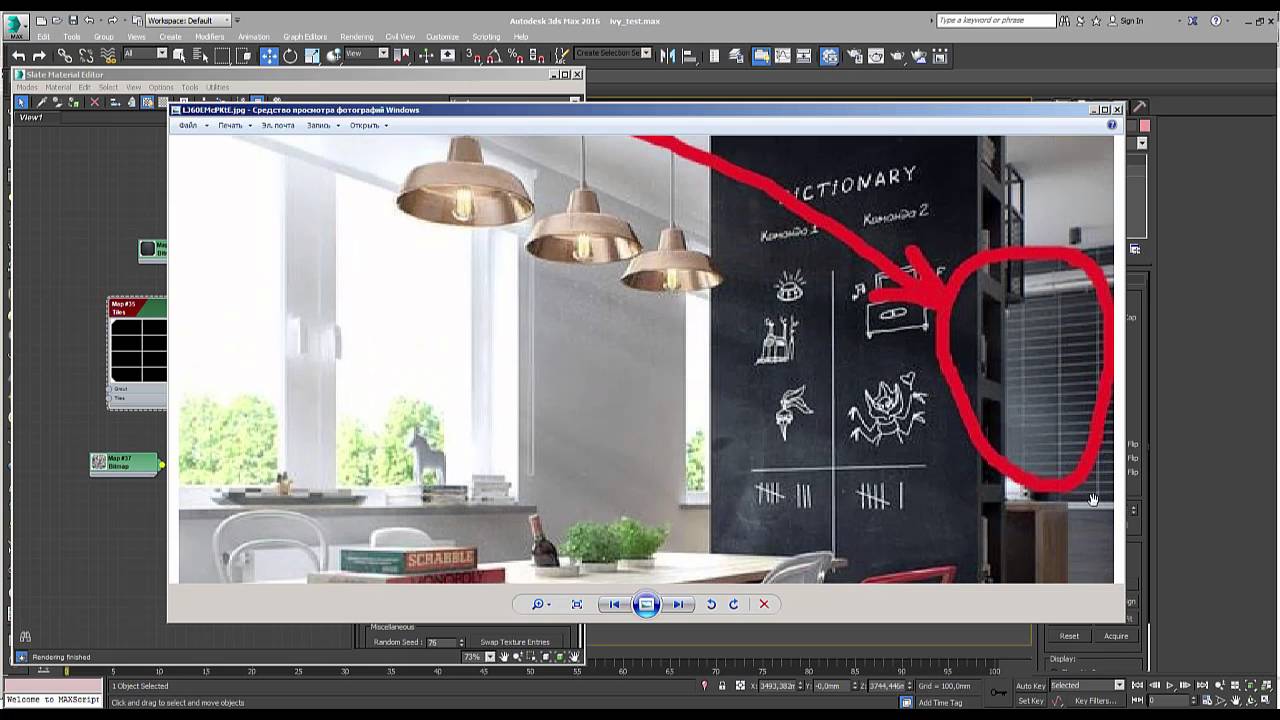Viewport: 1280px width, 720px height.
Task: Click the Save File icon in quick access toolbar
Action: pos(73,20)
